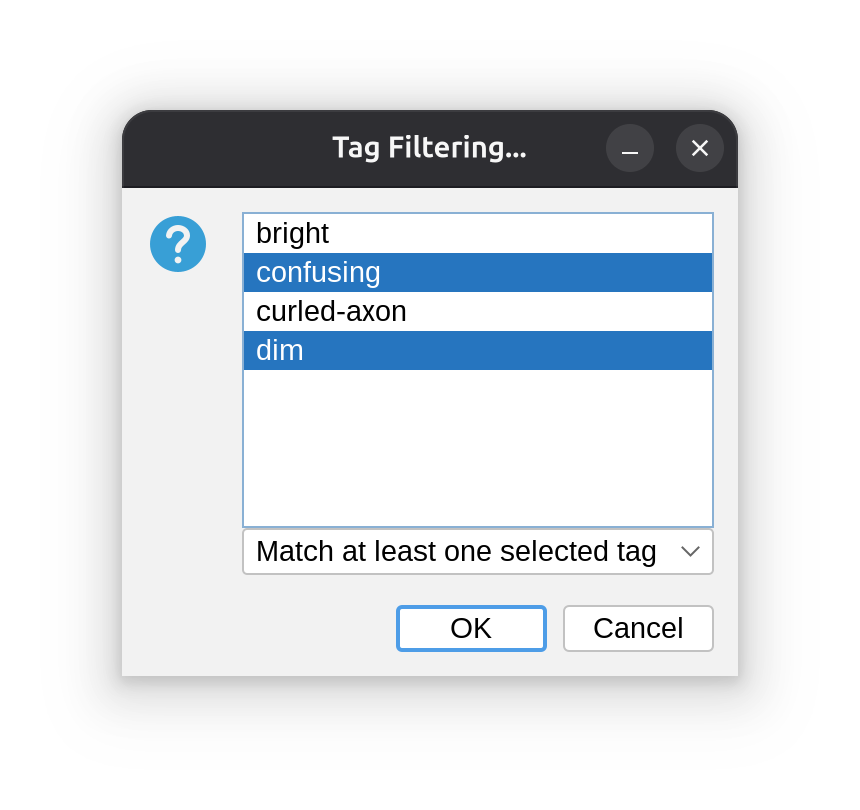
Task: Cancel the tag filtering dialog
Action: coord(638,628)
